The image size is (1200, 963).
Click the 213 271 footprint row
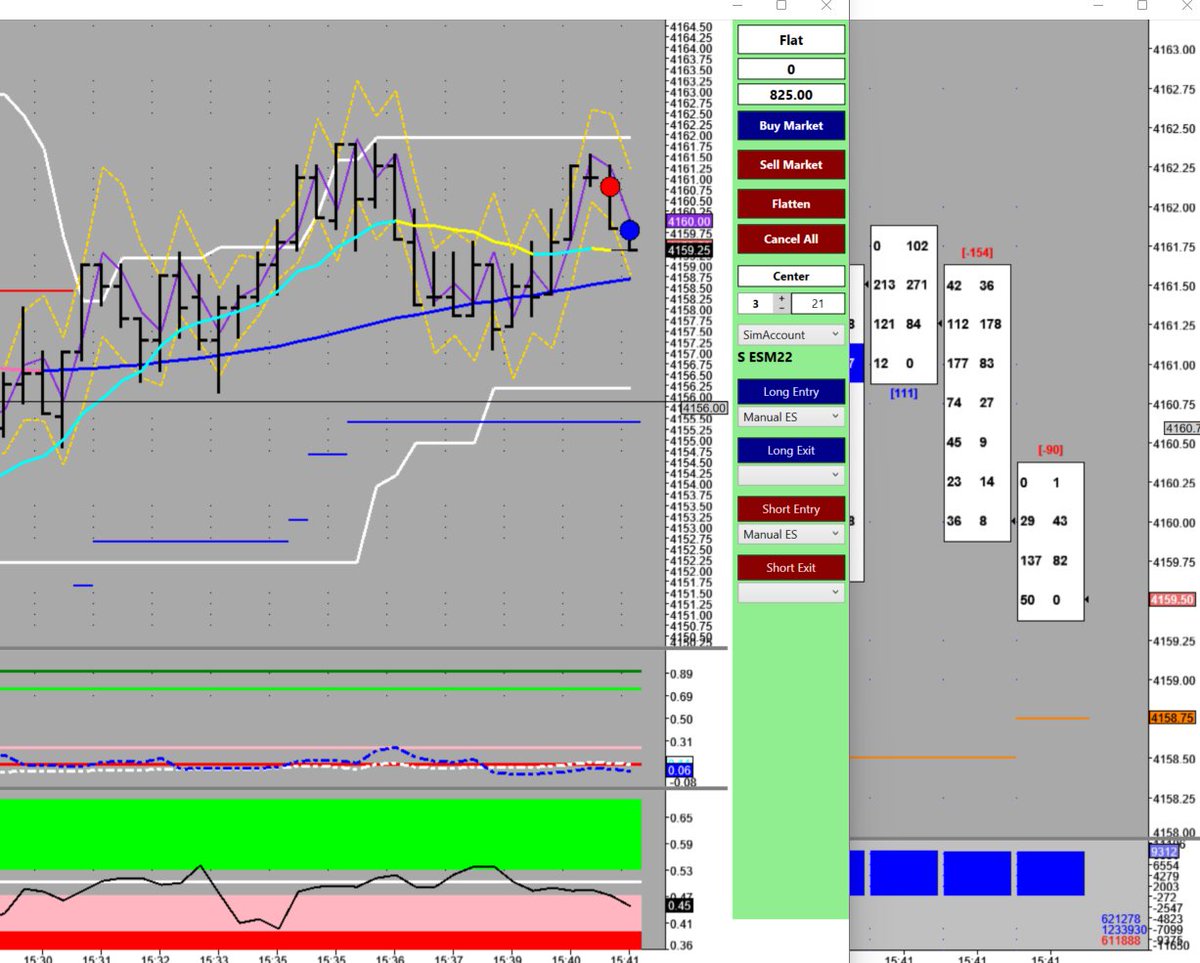click(904, 285)
